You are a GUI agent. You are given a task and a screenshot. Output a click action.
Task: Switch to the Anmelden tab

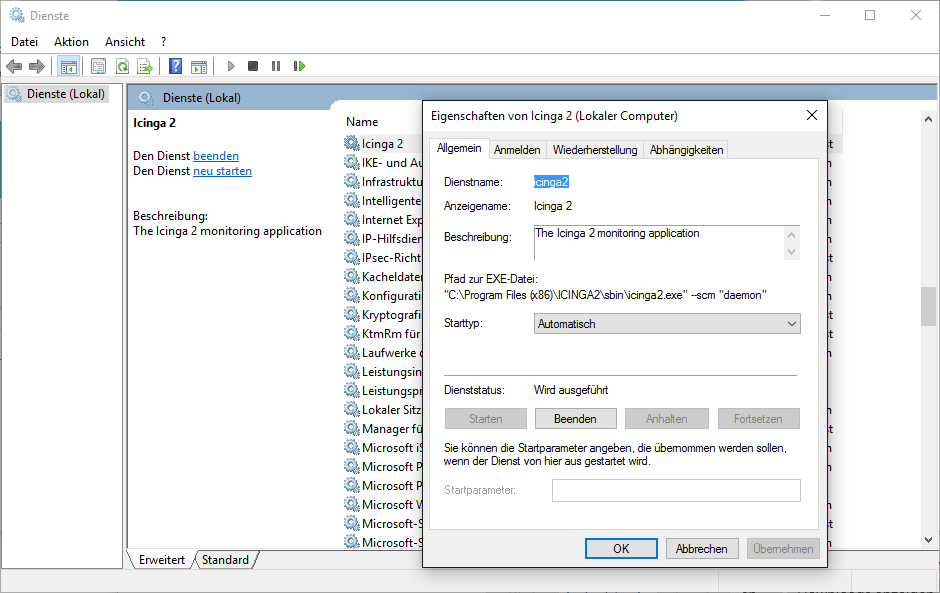tap(517, 150)
